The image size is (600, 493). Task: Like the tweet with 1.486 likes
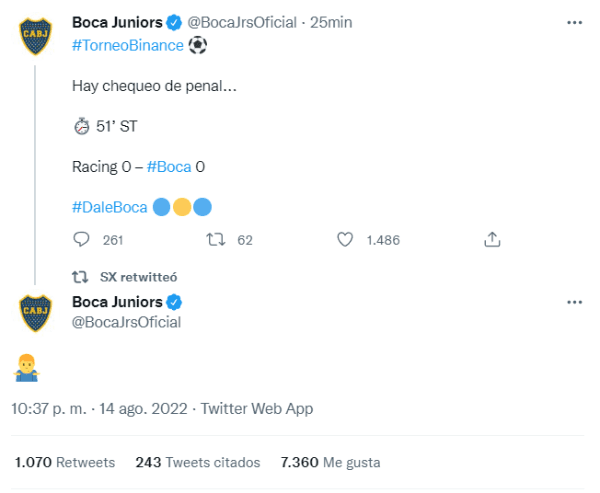[345, 240]
